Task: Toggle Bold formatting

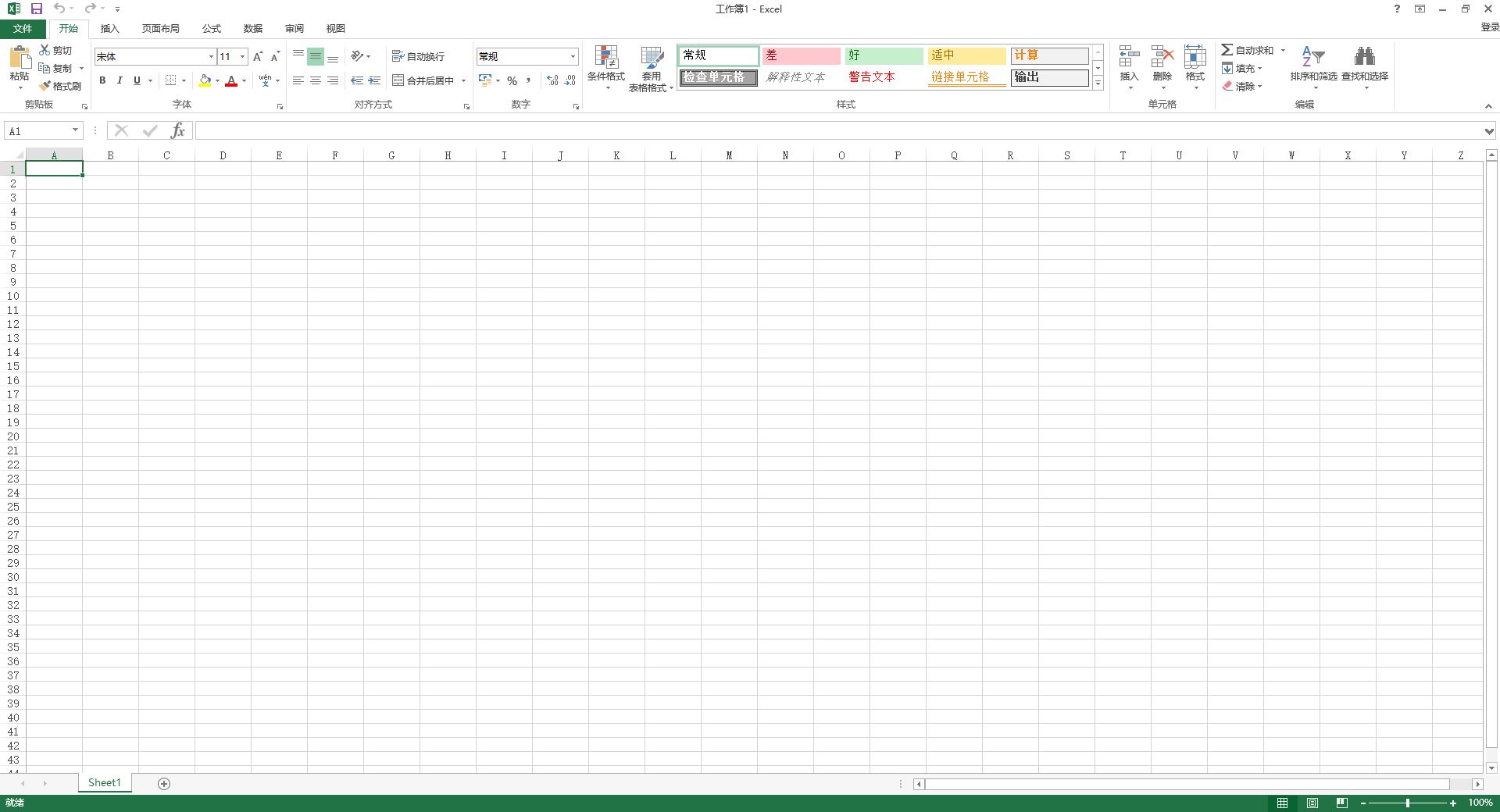Action: [x=102, y=80]
